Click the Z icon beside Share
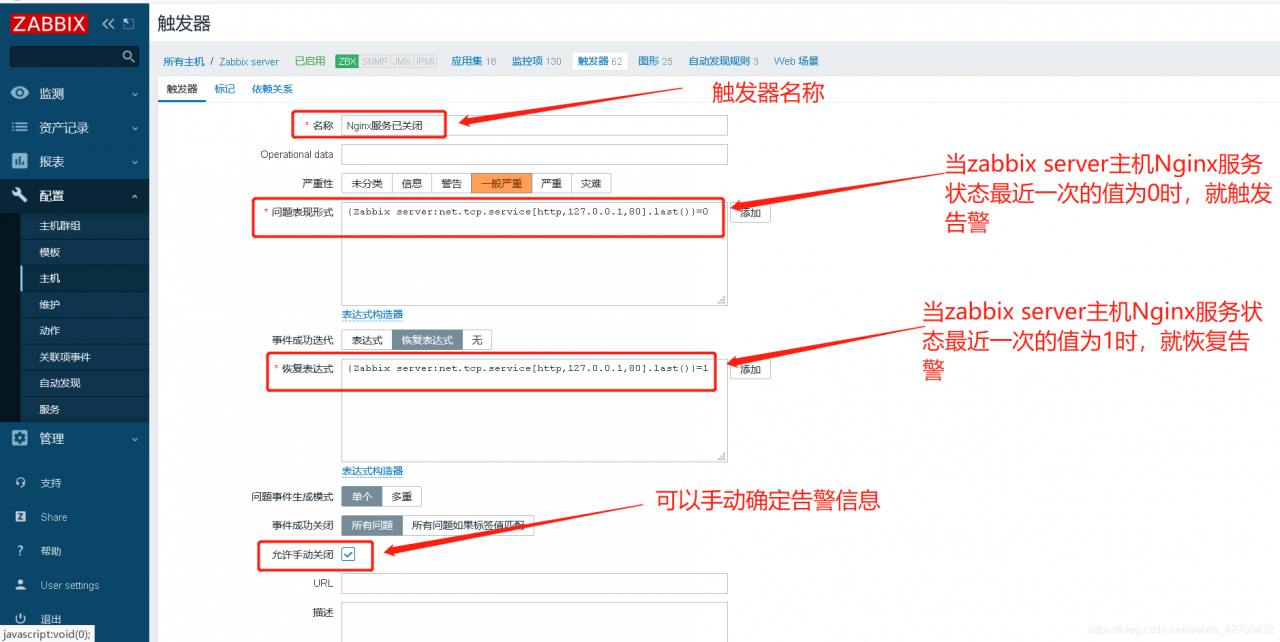This screenshot has height=642, width=1280. 20,517
